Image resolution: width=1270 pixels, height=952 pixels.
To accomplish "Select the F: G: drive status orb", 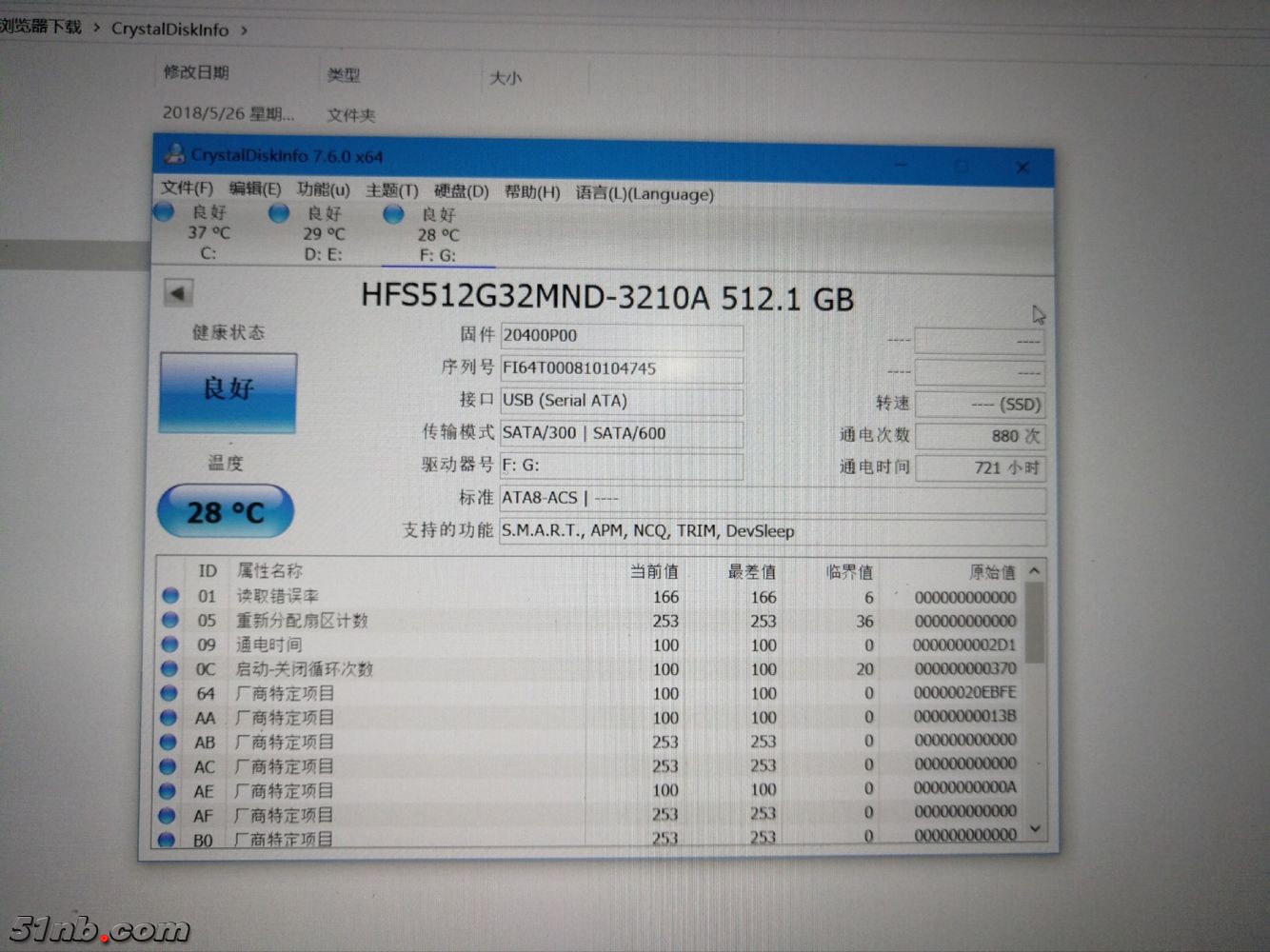I will [393, 214].
